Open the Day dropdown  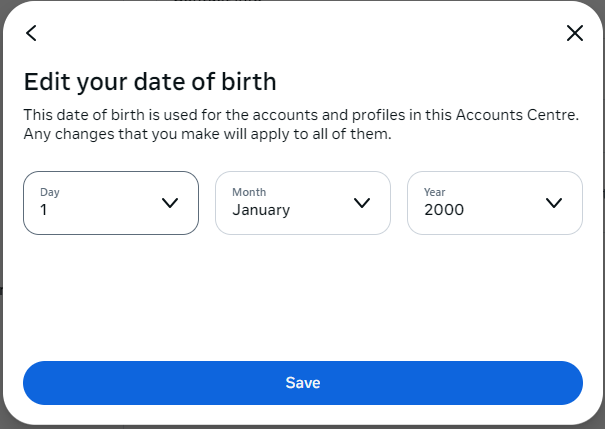(x=110, y=203)
